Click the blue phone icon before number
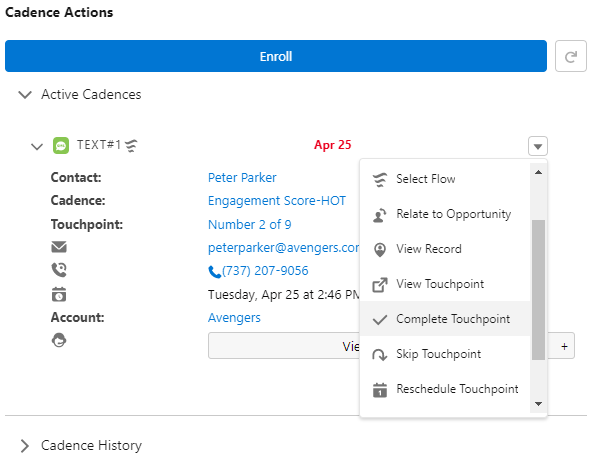This screenshot has width=593, height=468. coord(214,272)
